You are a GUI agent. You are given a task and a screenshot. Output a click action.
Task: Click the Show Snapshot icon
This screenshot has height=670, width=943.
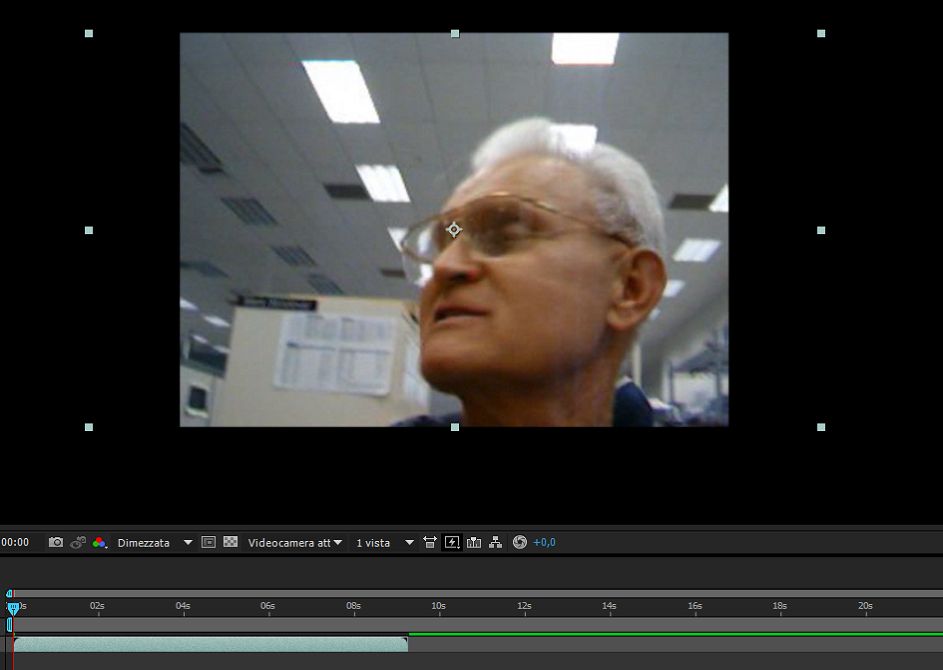pos(78,542)
